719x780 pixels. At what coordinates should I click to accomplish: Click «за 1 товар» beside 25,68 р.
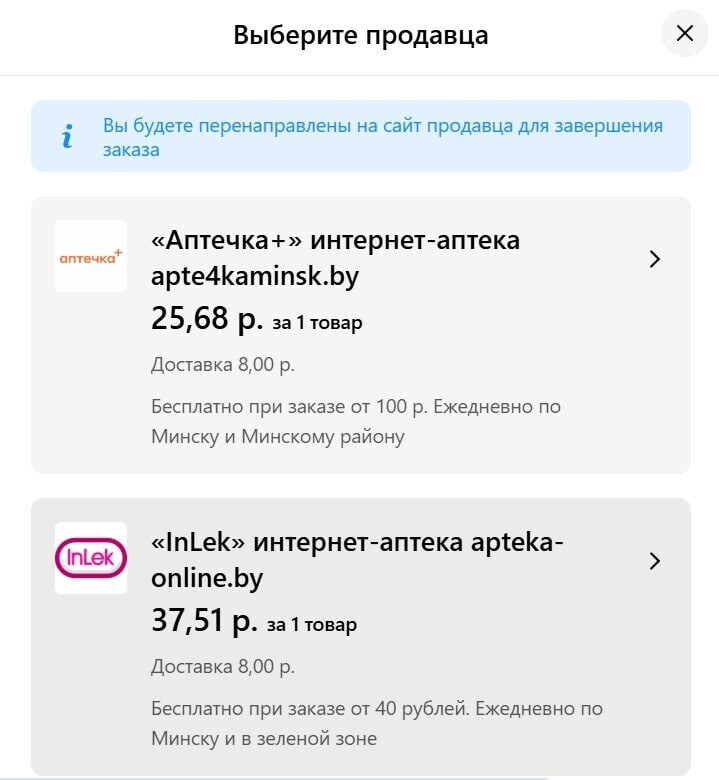[x=317, y=323]
